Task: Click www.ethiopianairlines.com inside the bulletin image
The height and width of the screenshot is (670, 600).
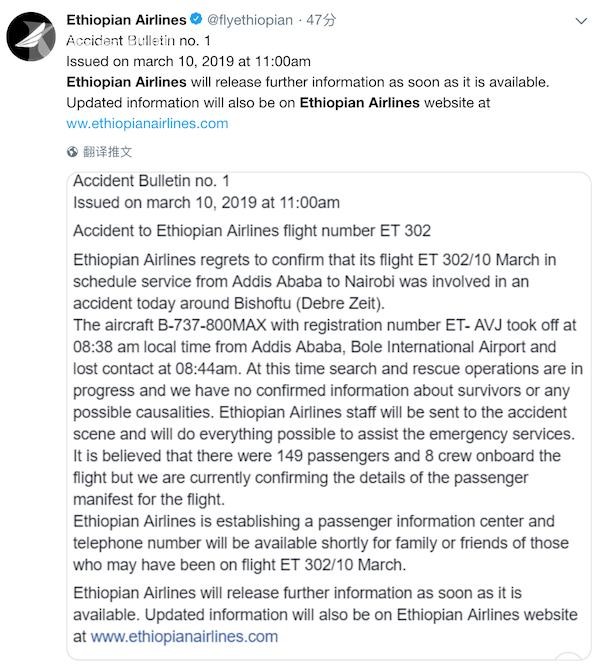Action: point(184,635)
